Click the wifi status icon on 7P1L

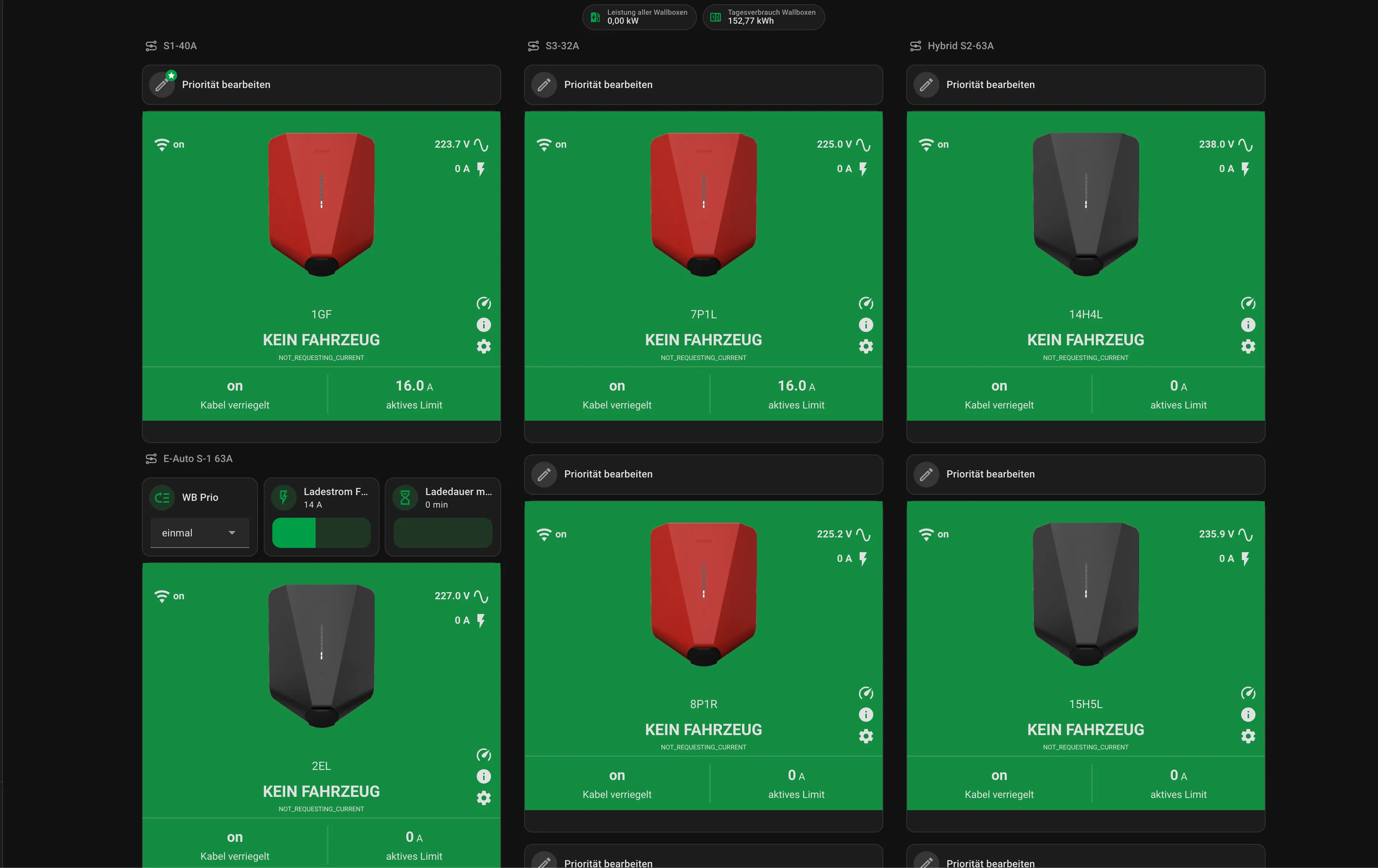click(x=544, y=145)
